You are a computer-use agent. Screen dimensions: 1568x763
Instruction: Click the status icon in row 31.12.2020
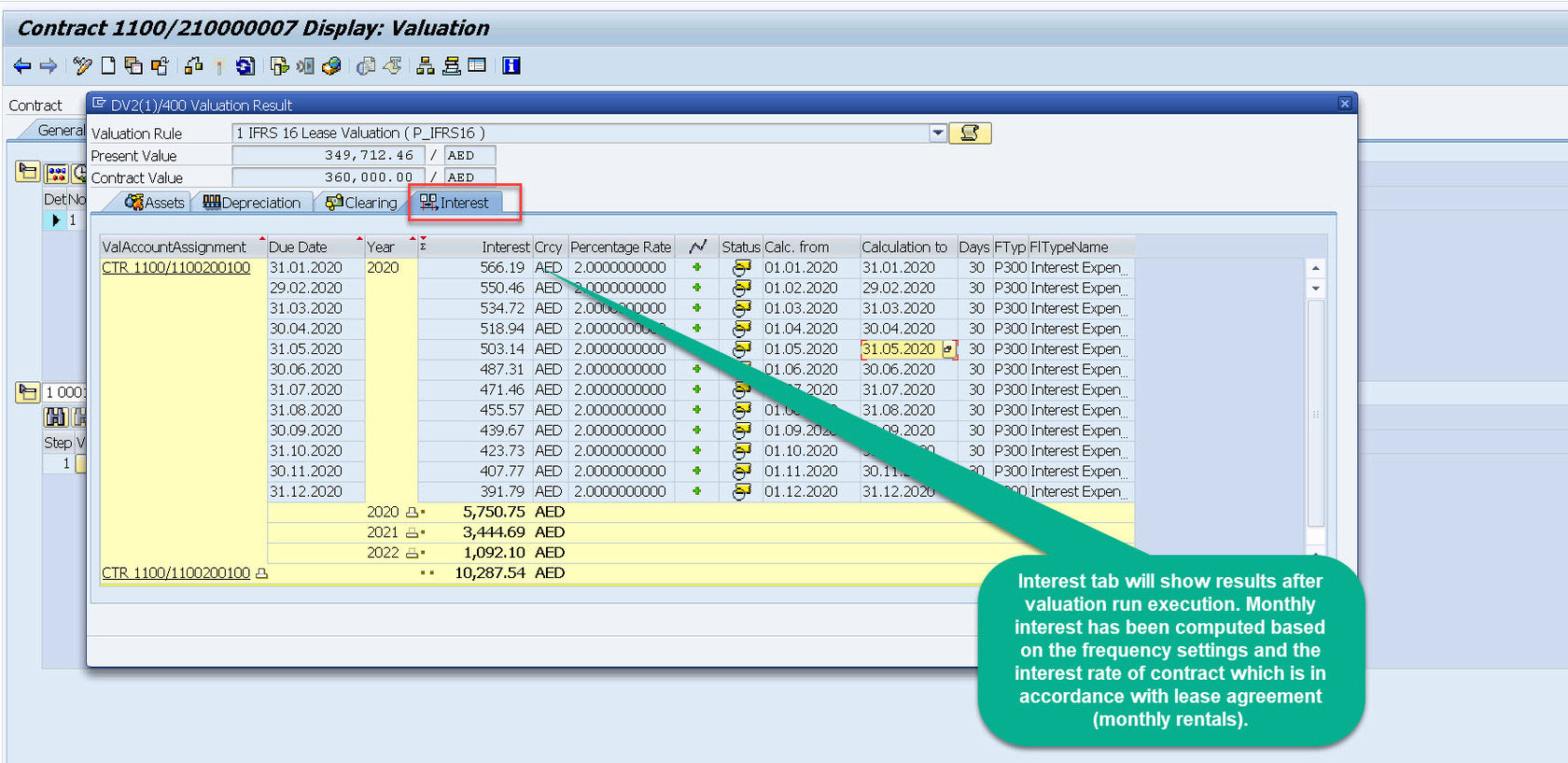pyautogui.click(x=742, y=492)
